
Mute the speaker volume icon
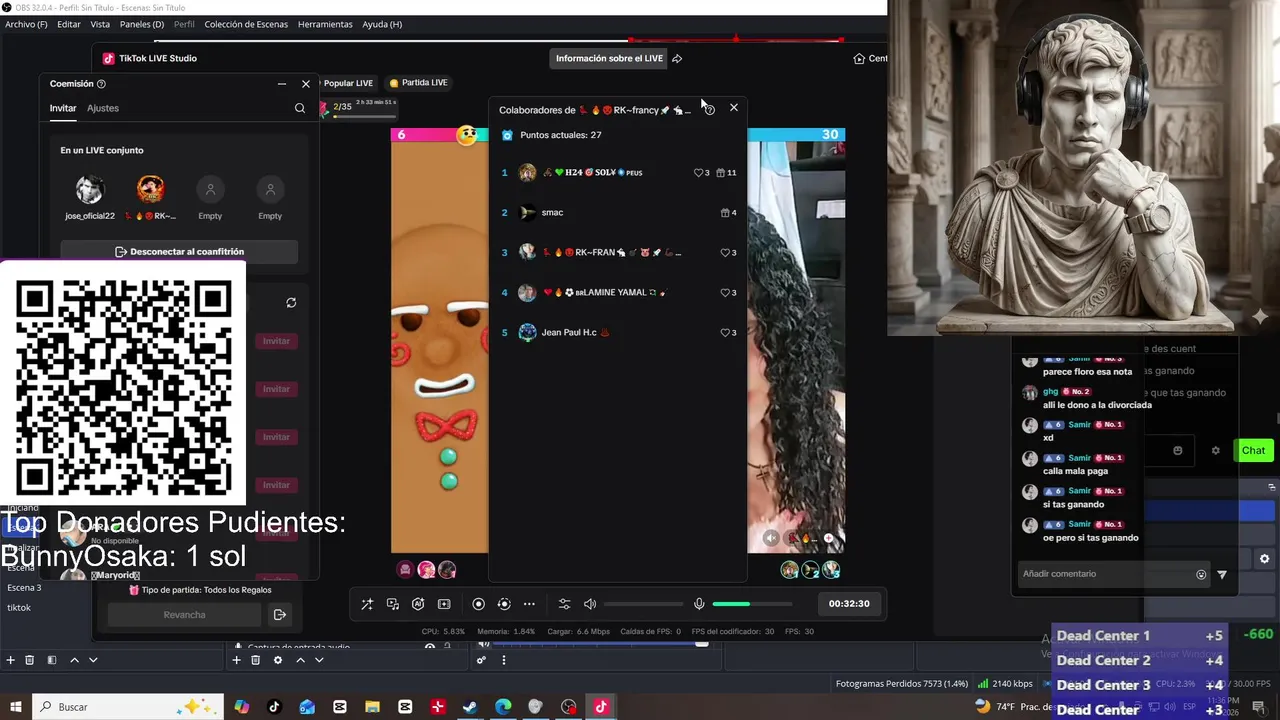click(x=590, y=604)
